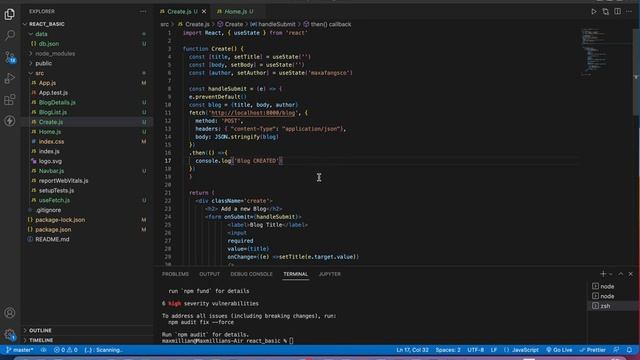The image size is (640, 360).
Task: Open the Manage gear icon
Action: click(9, 335)
